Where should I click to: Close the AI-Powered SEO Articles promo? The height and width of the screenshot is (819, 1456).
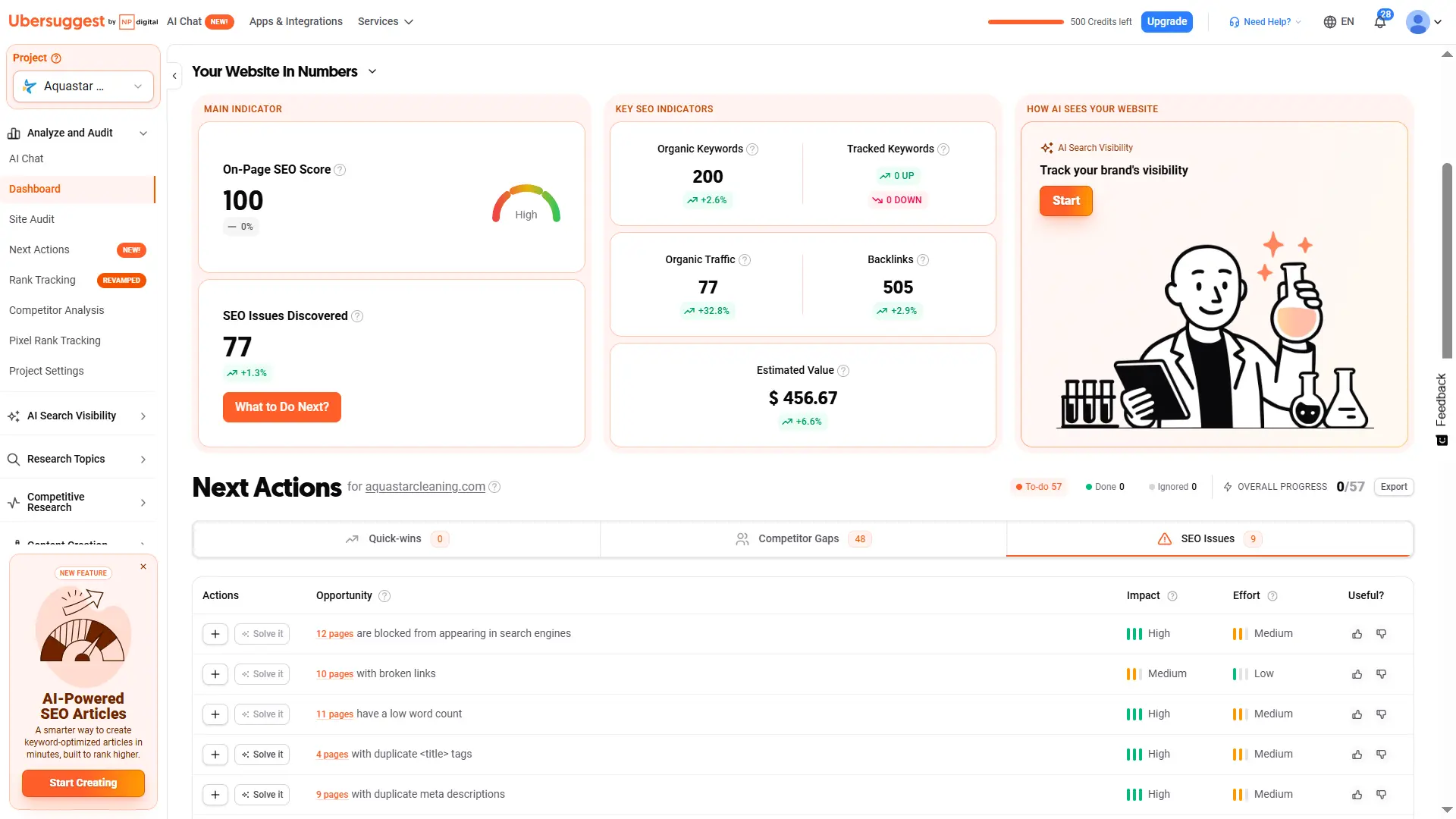click(x=143, y=566)
